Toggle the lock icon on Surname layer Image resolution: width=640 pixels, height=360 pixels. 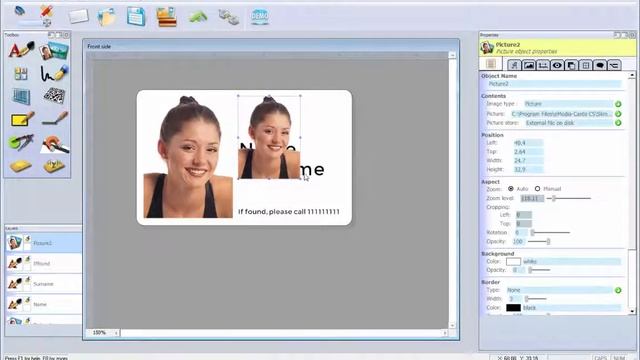tap(27, 280)
